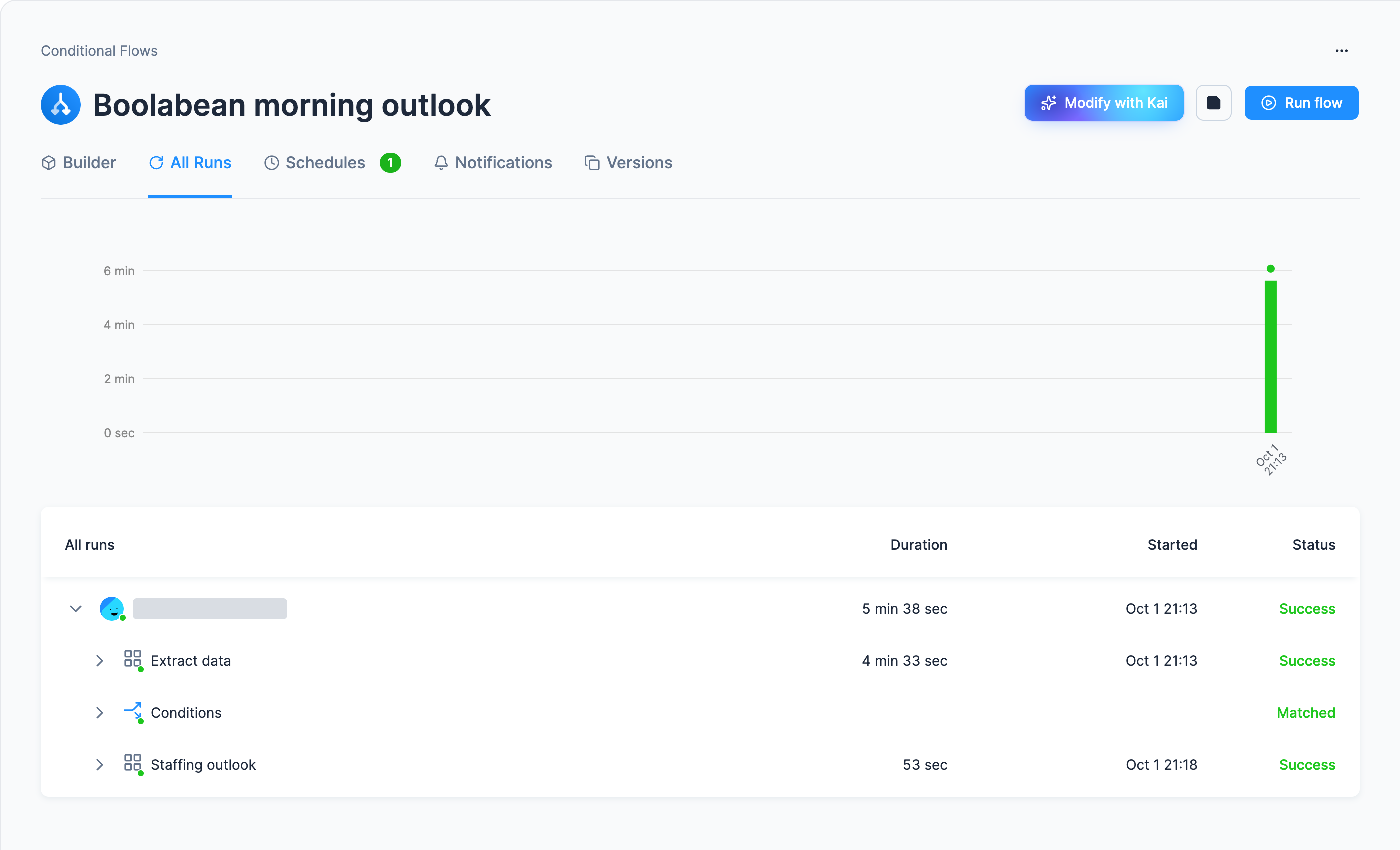Click the Schedules count badge showing 1
1400x850 pixels.
(x=390, y=163)
